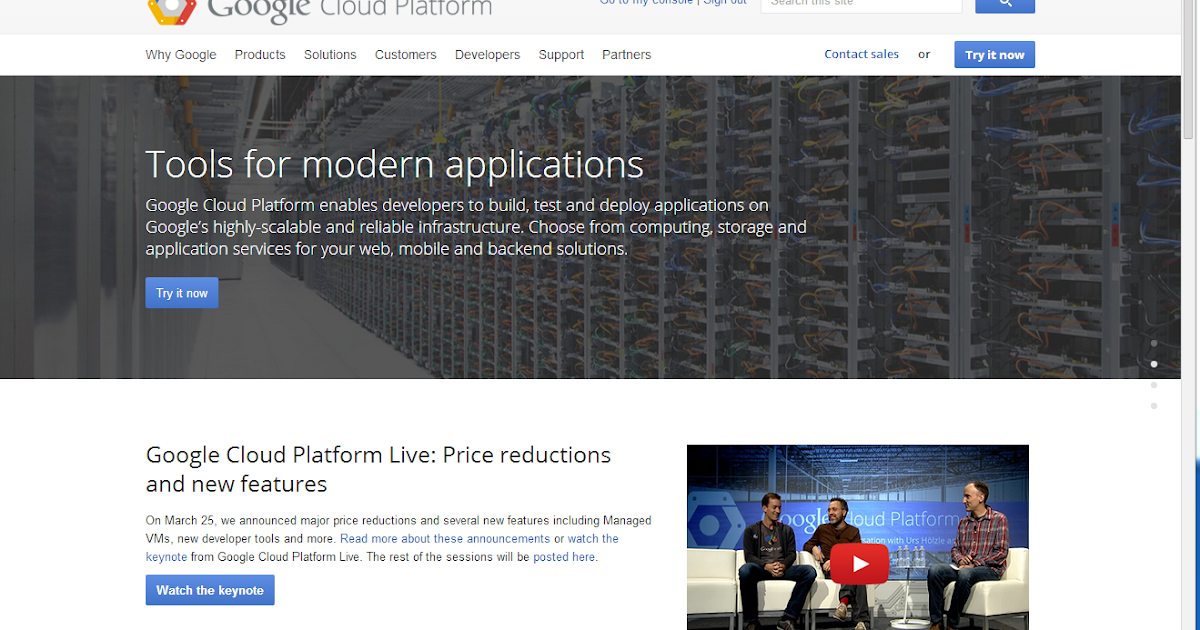Select the third carousel slide dot
This screenshot has width=1200, height=630.
coord(1154,385)
